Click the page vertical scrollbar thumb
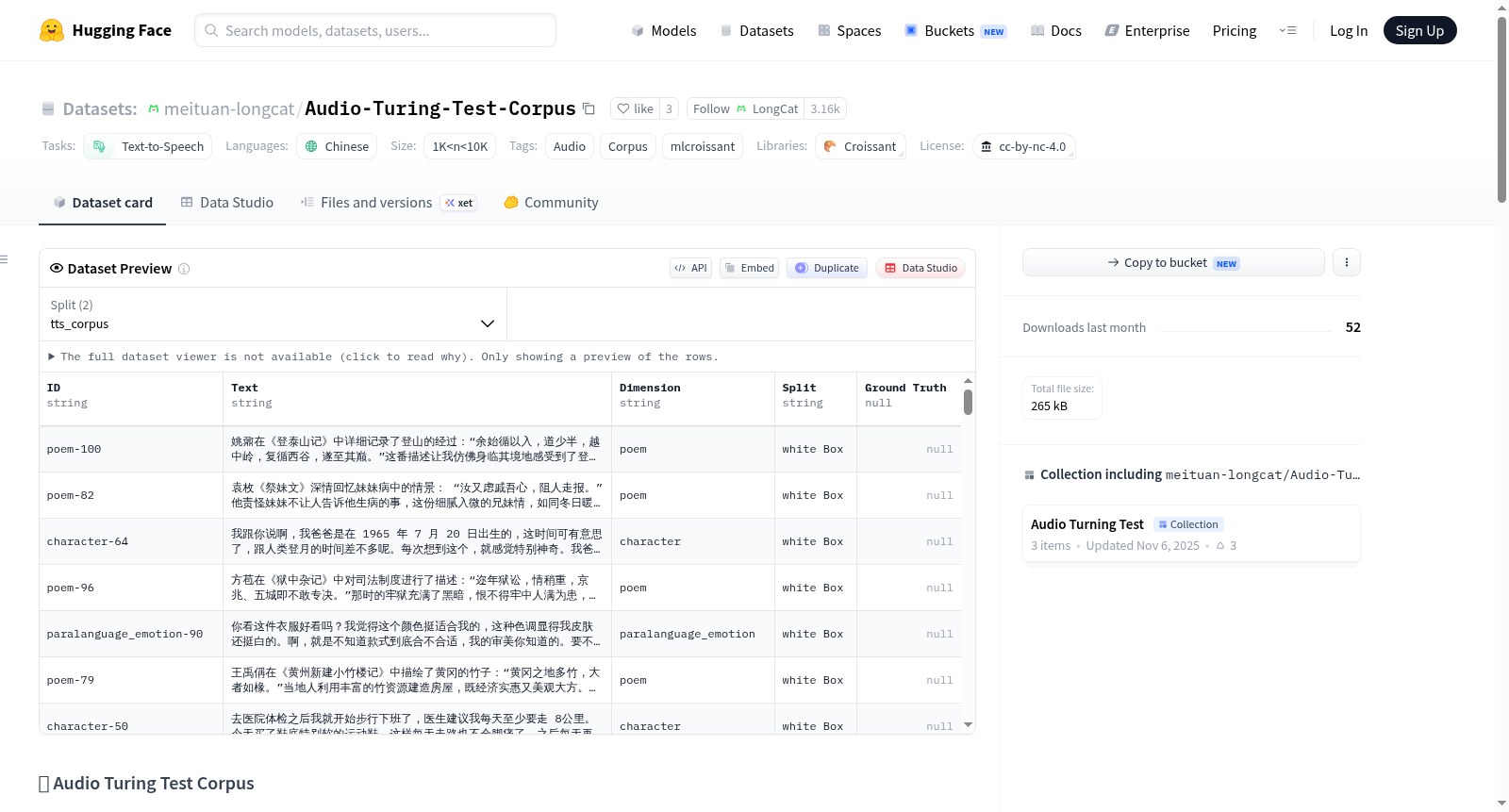 pyautogui.click(x=1501, y=108)
